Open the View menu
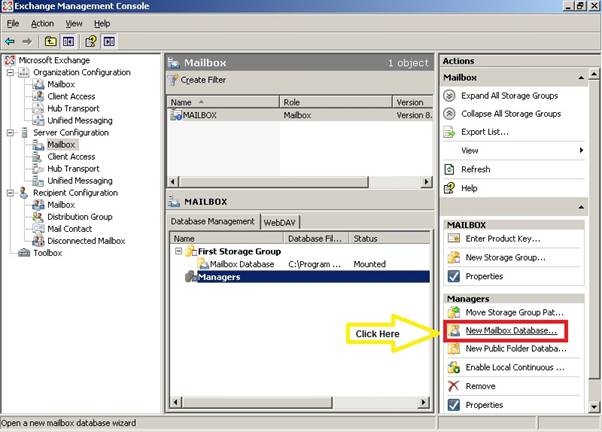The image size is (602, 432). [74, 23]
